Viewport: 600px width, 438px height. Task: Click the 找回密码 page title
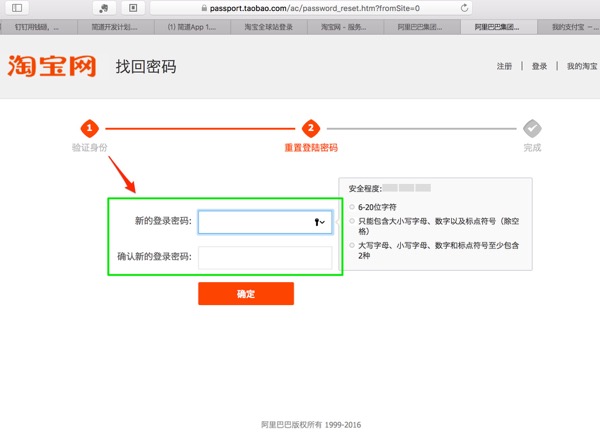pyautogui.click(x=146, y=67)
